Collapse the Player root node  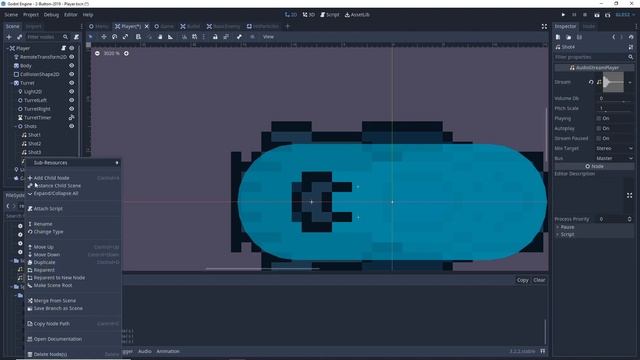point(7,48)
